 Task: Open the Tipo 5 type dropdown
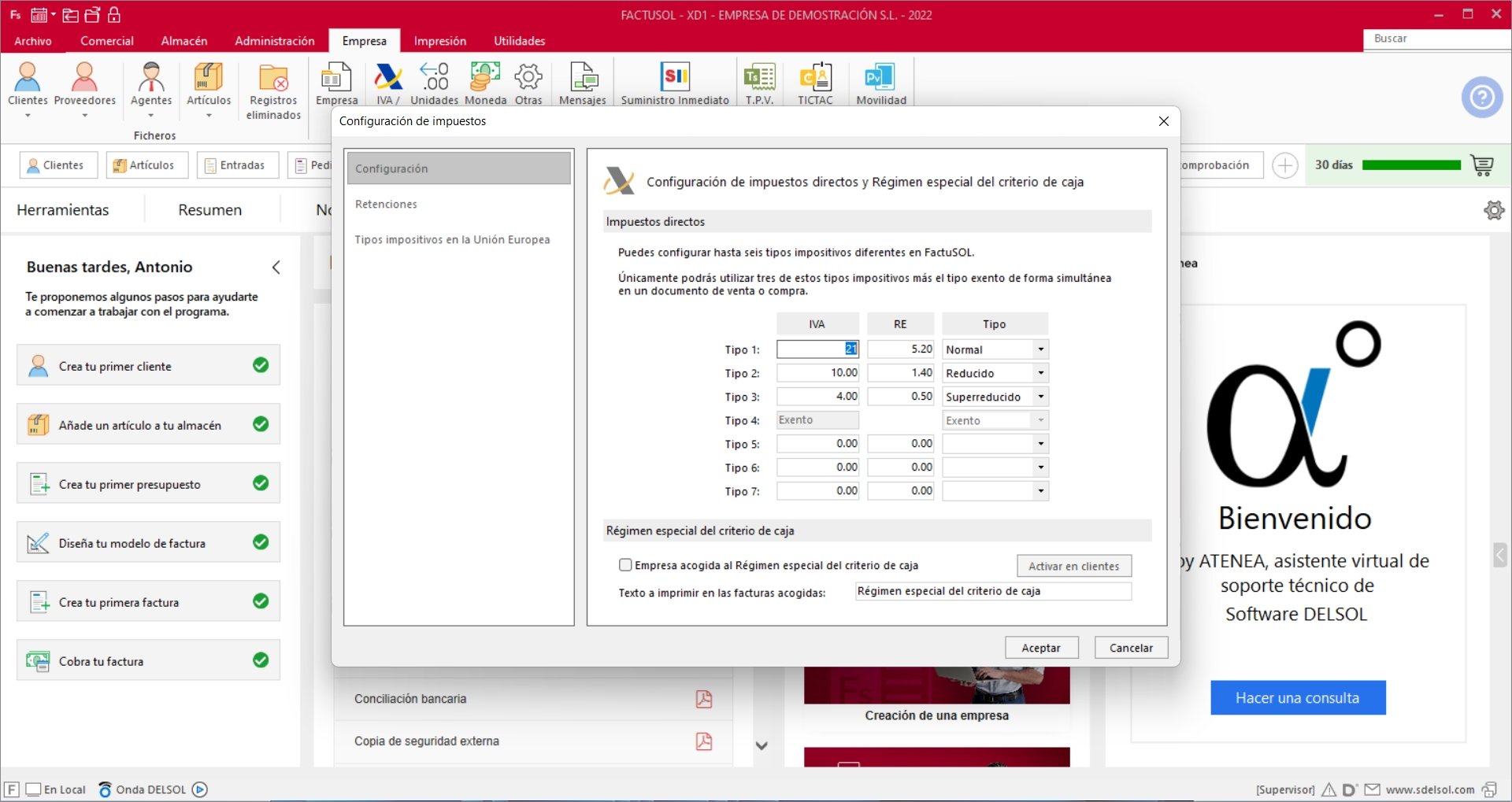pyautogui.click(x=1040, y=444)
